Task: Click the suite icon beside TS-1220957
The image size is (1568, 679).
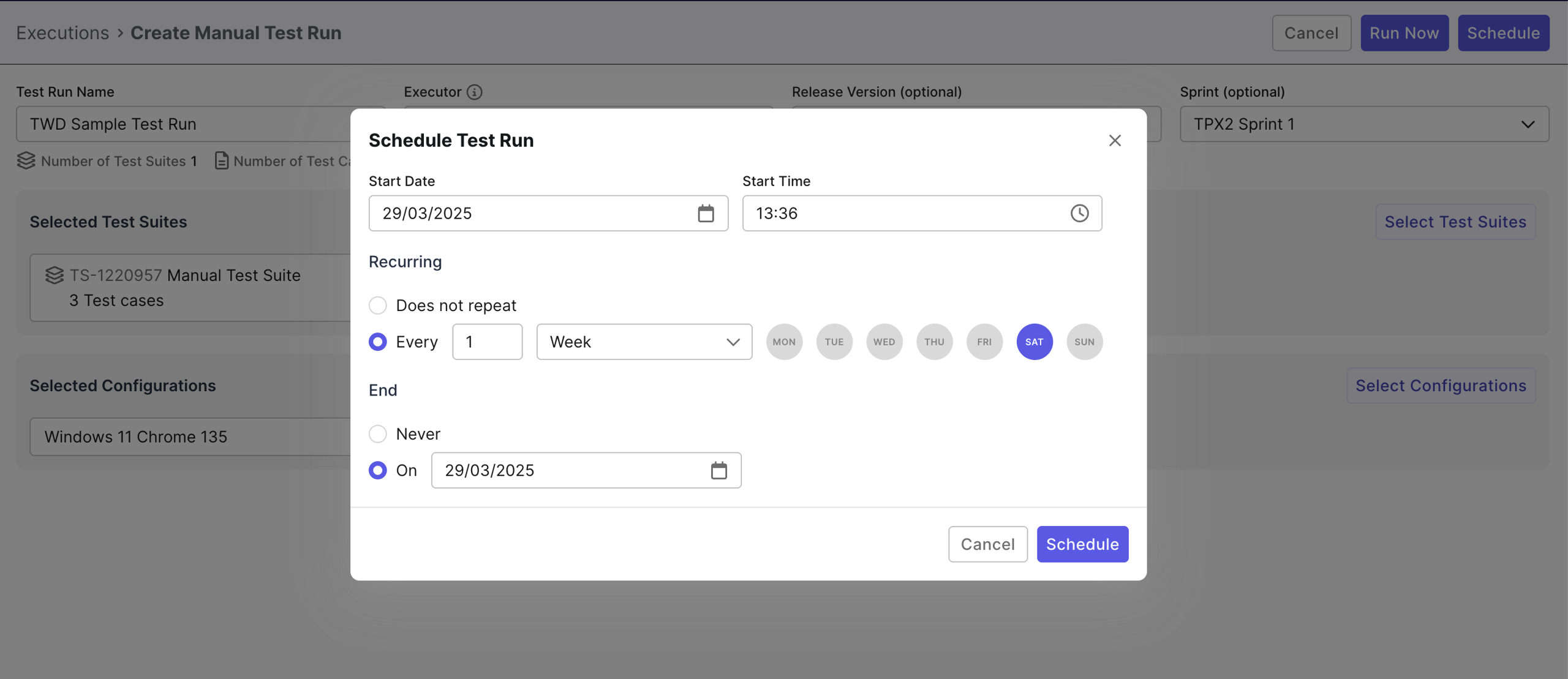Action: 54,275
